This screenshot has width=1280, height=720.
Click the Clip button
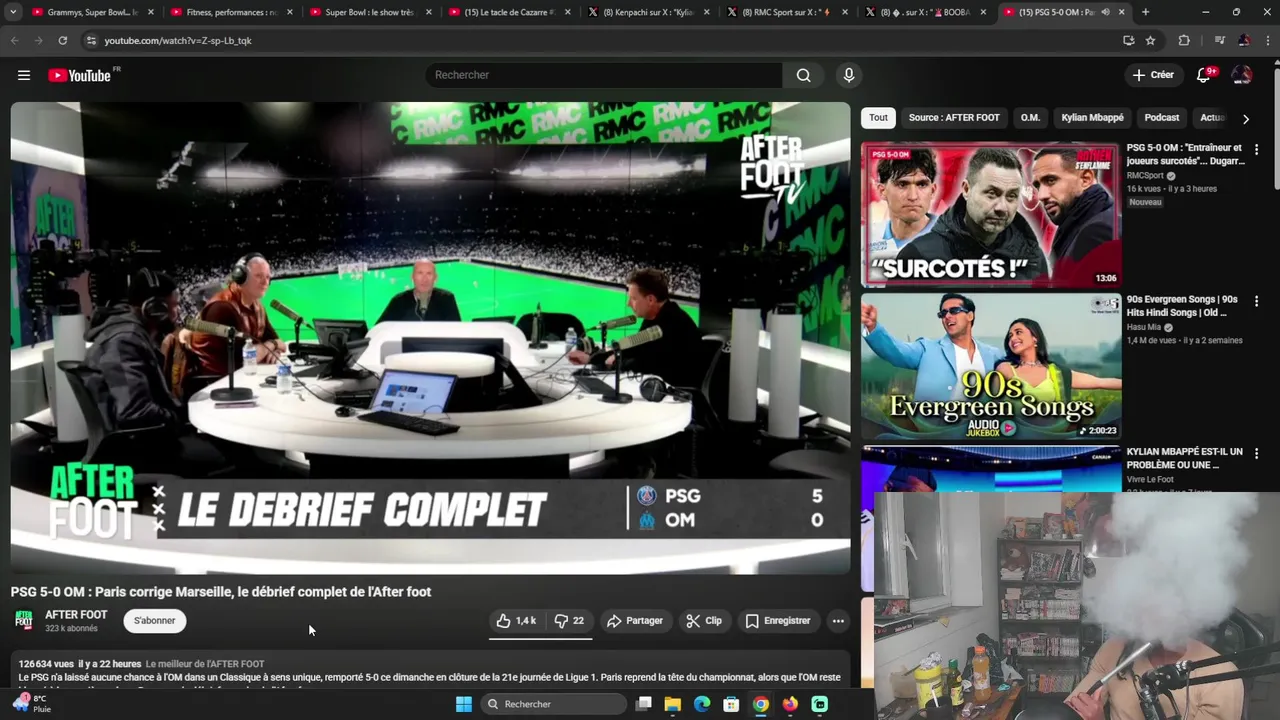704,621
